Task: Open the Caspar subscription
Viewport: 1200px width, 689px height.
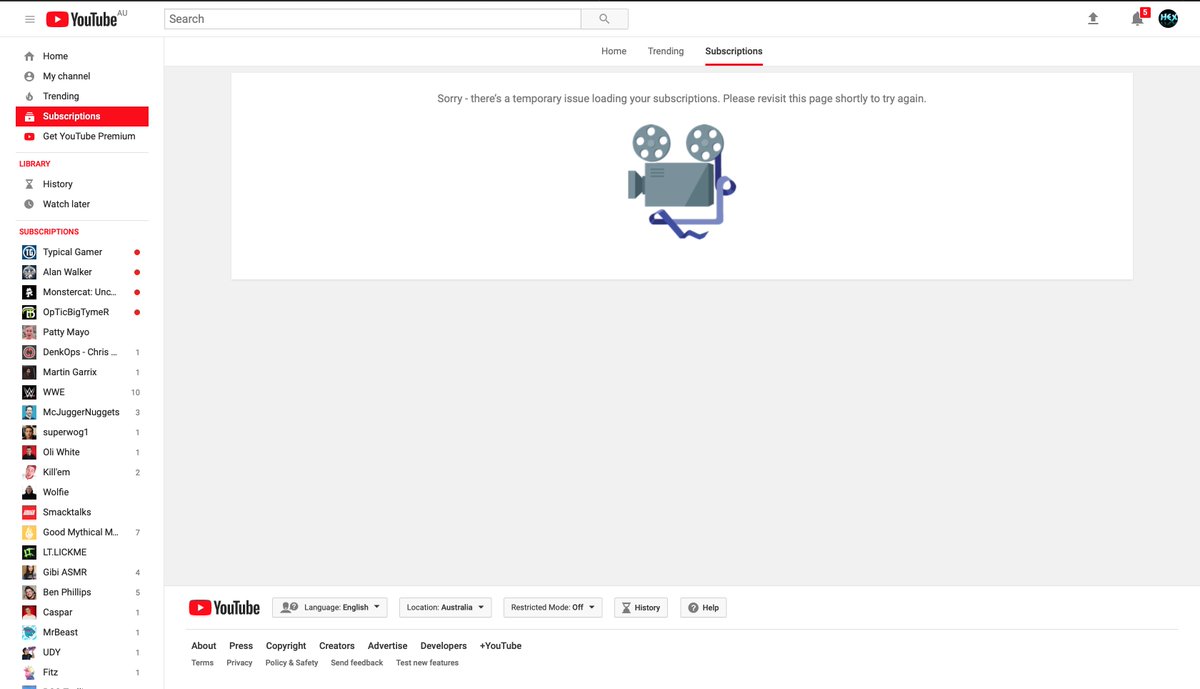Action: pyautogui.click(x=82, y=612)
